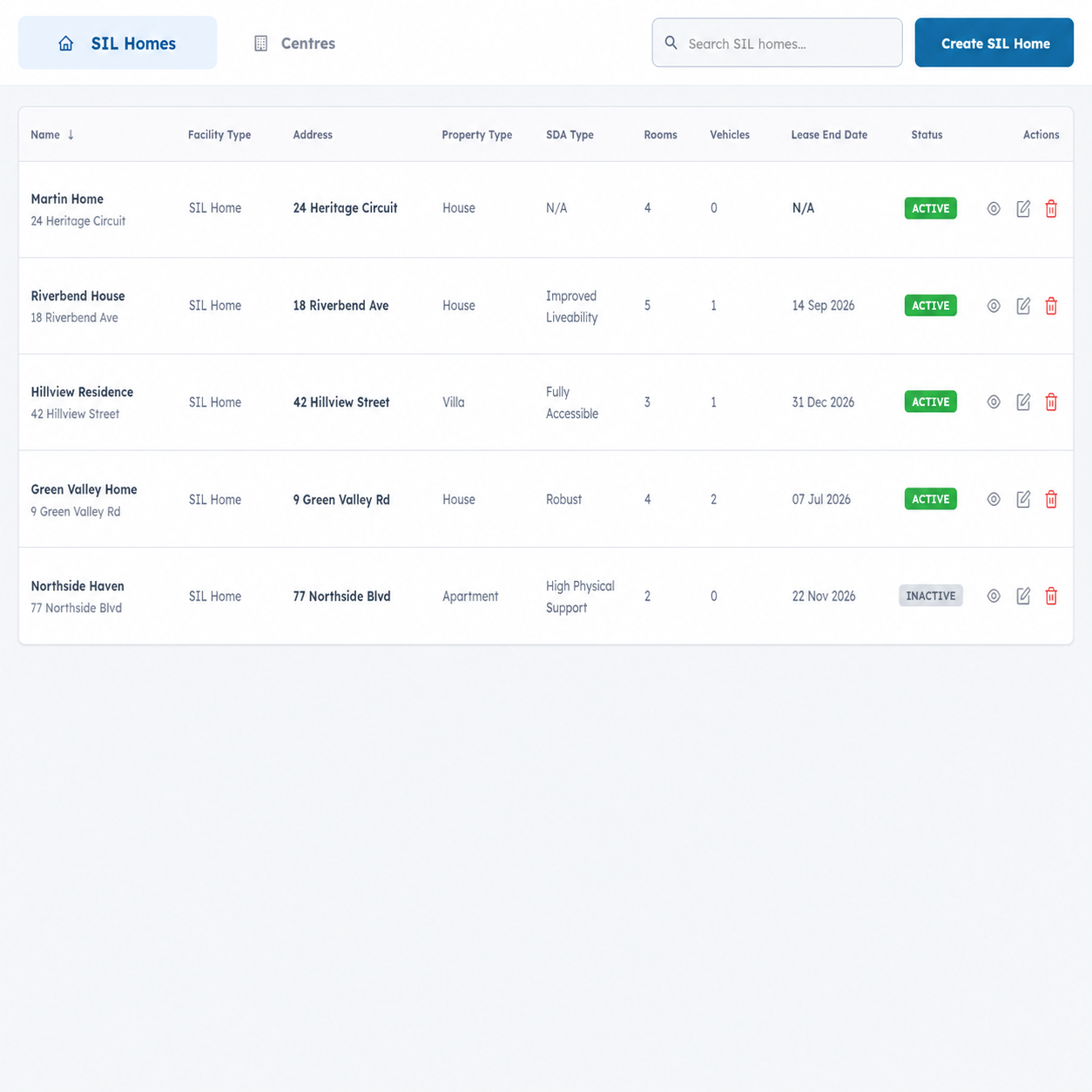
Task: Click the 22 Nov 2026 lease date
Action: coord(824,597)
